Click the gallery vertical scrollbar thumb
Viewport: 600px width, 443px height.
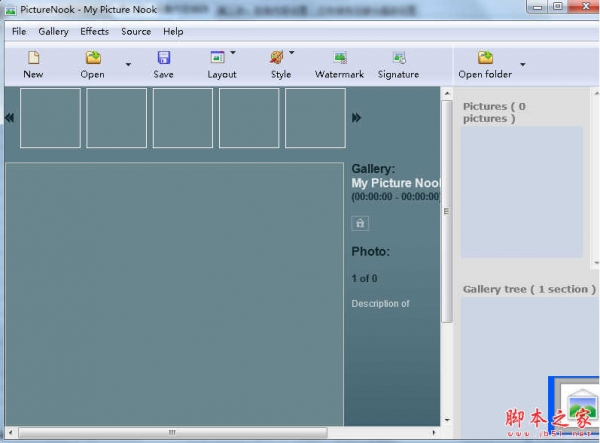coord(447,212)
